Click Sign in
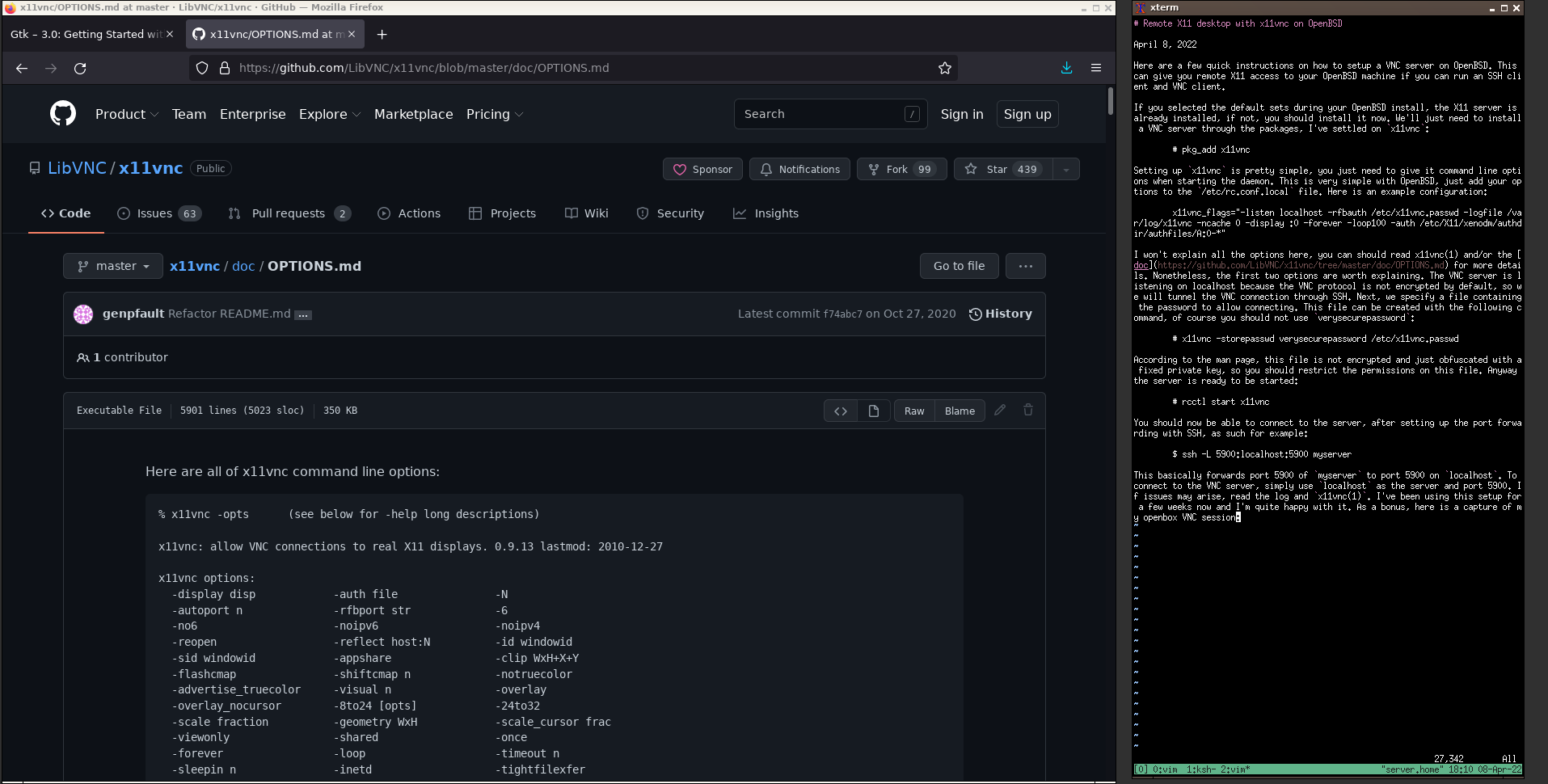 pyautogui.click(x=962, y=114)
